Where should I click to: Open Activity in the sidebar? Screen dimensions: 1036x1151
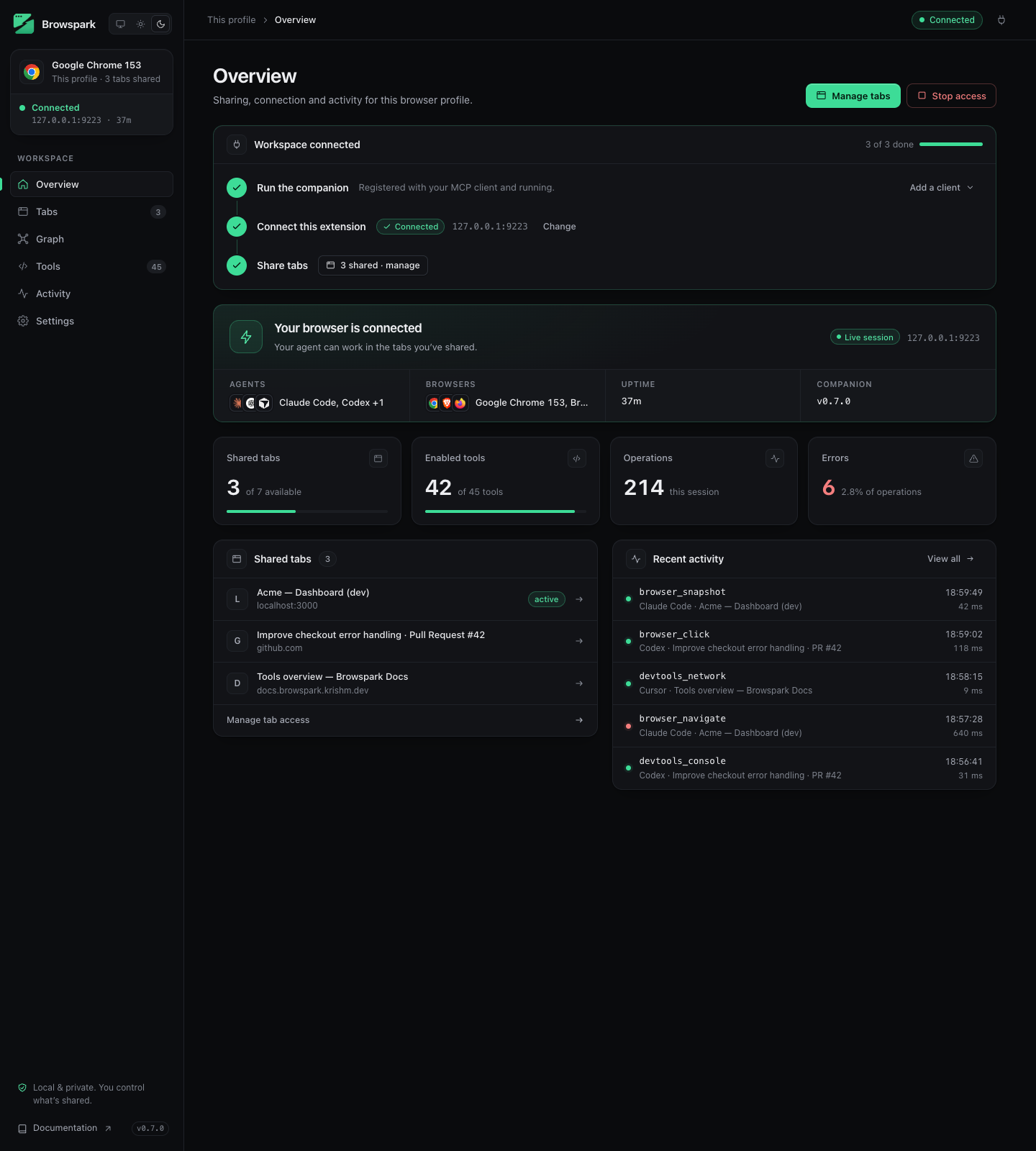[91, 294]
